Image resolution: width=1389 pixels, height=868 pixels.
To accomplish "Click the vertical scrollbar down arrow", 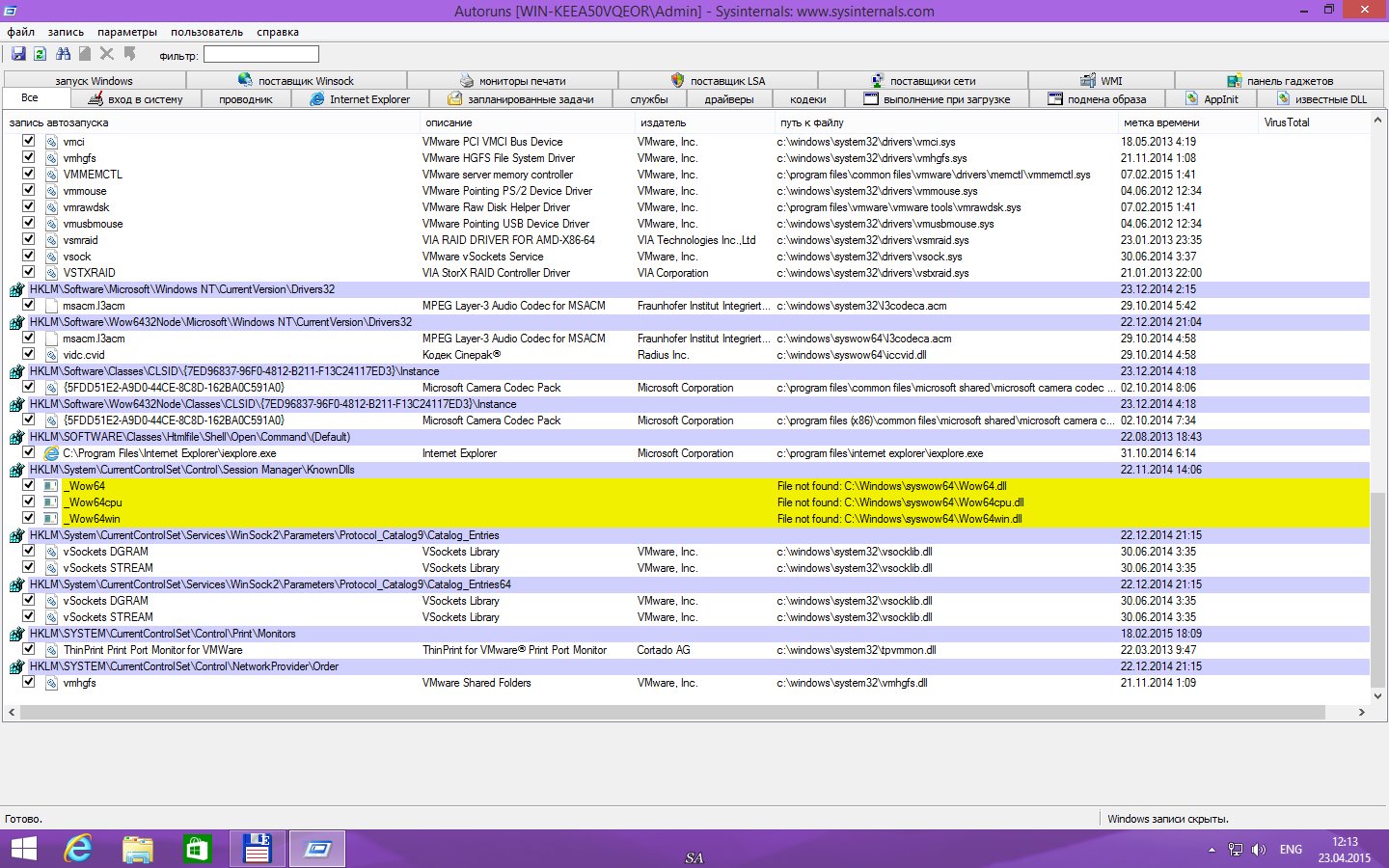I will [1377, 695].
